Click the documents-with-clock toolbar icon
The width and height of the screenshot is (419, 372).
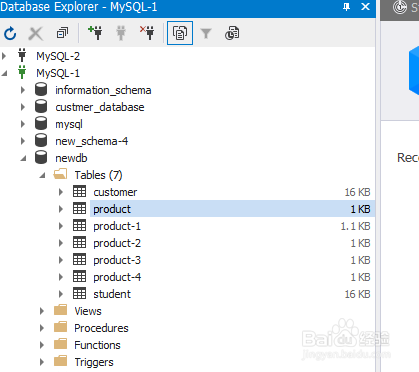coord(232,33)
